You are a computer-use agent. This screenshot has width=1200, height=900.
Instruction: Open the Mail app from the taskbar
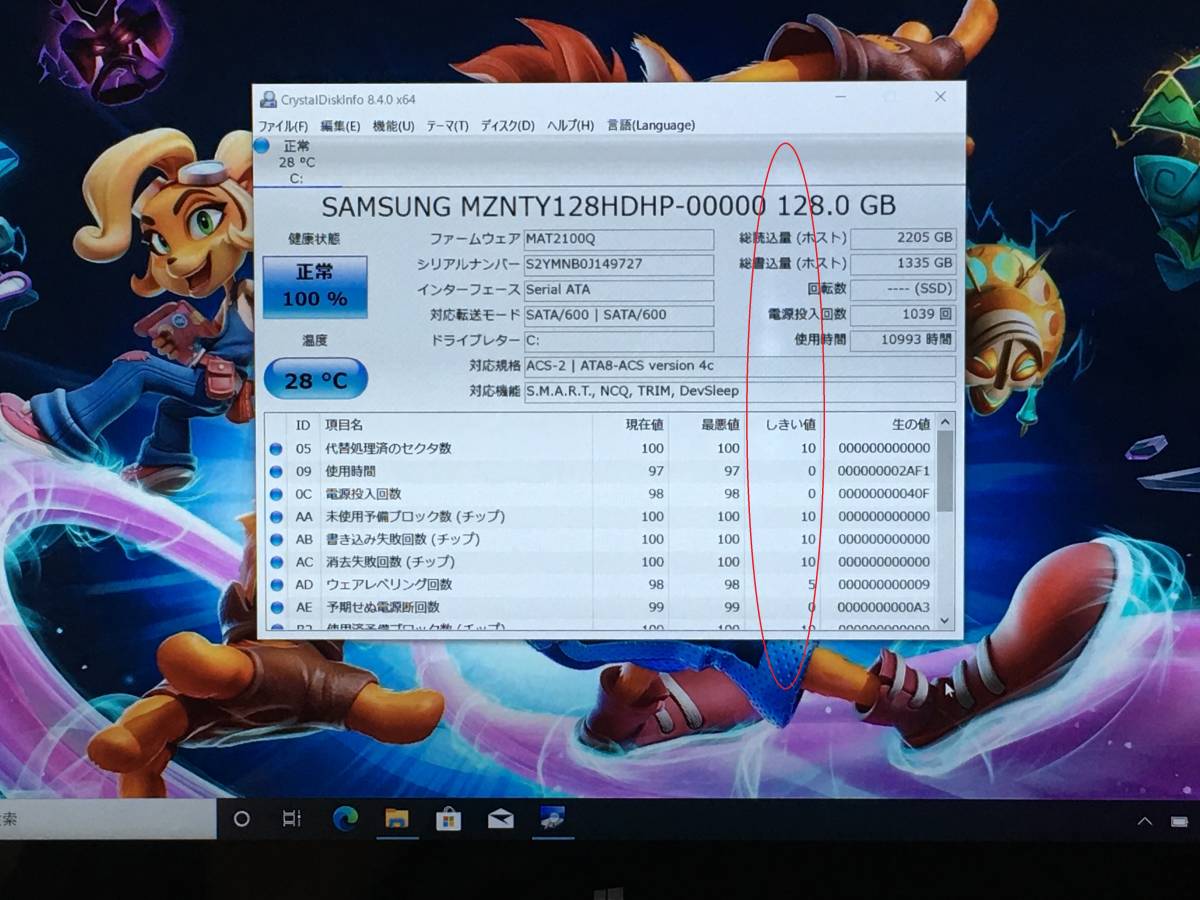click(x=500, y=819)
